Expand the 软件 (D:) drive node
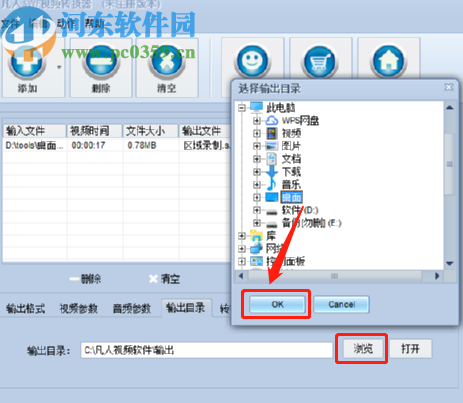Viewport: 463px width, 403px height. (256, 210)
